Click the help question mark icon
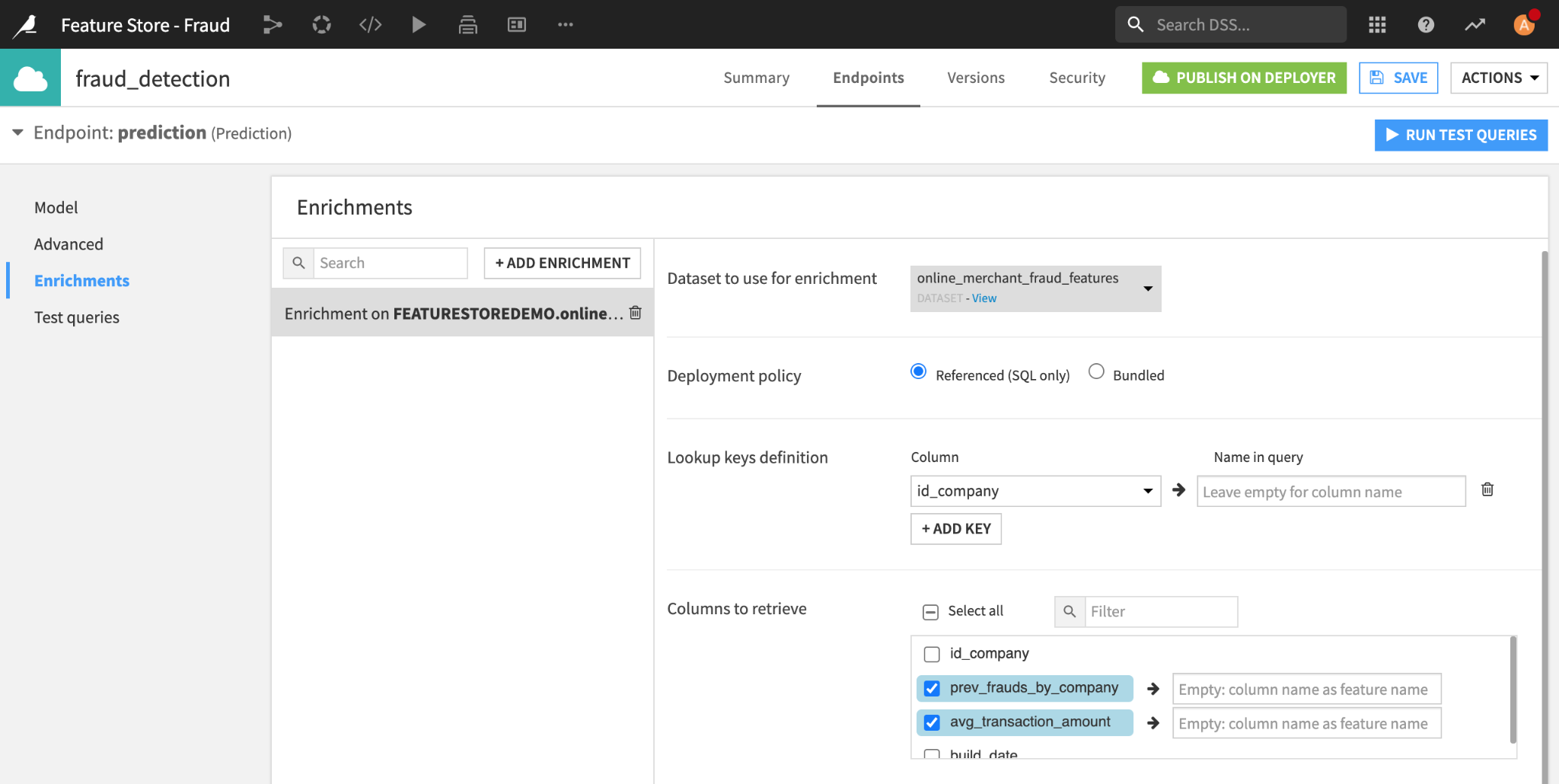The height and width of the screenshot is (784, 1559). [1426, 24]
